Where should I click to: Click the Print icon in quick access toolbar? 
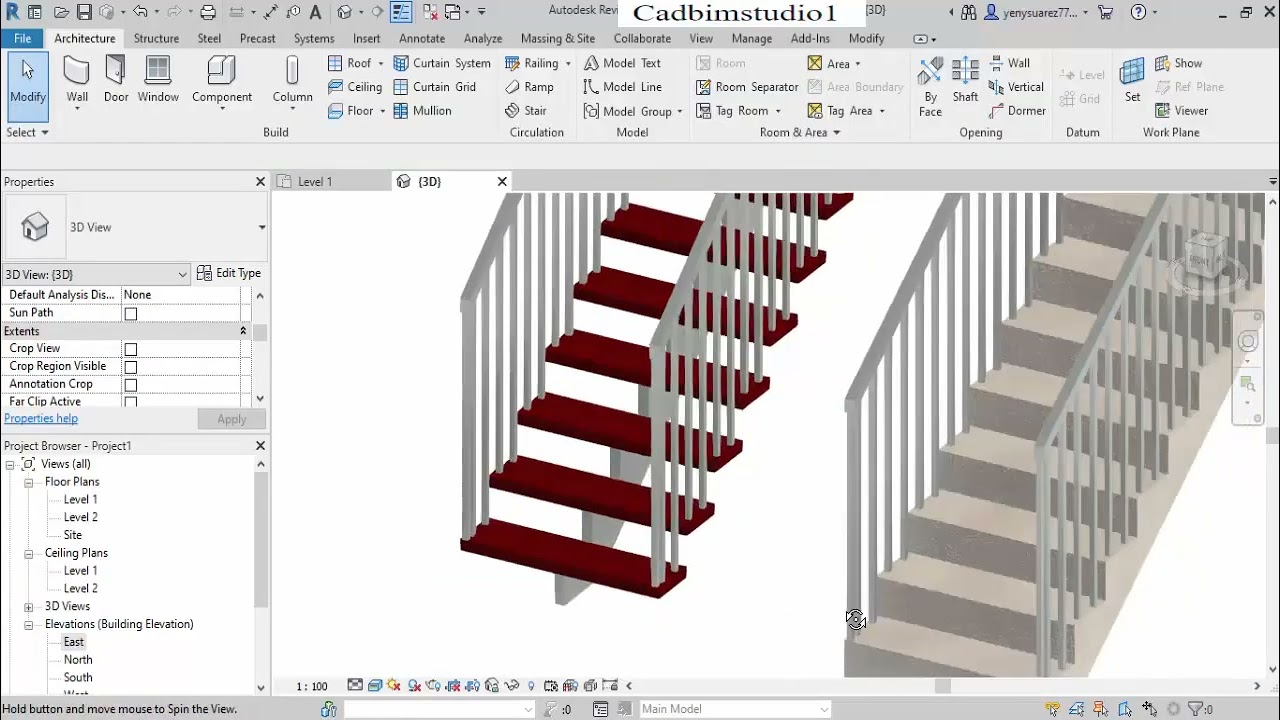208,13
